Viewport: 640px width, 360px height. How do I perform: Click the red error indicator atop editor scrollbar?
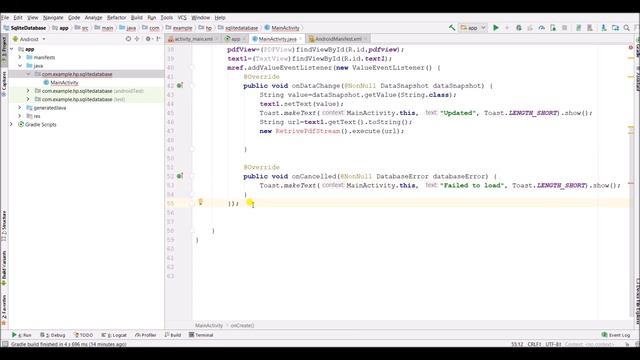click(631, 48)
